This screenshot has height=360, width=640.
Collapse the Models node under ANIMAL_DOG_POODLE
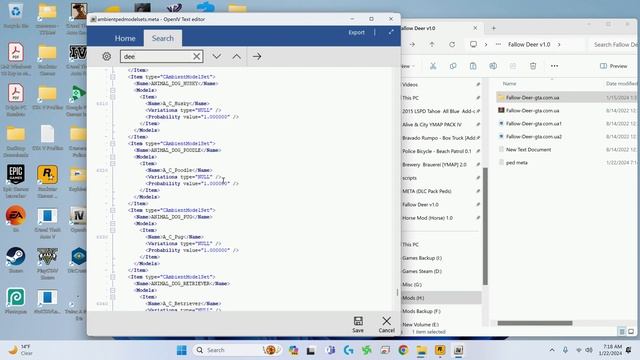click(113, 157)
